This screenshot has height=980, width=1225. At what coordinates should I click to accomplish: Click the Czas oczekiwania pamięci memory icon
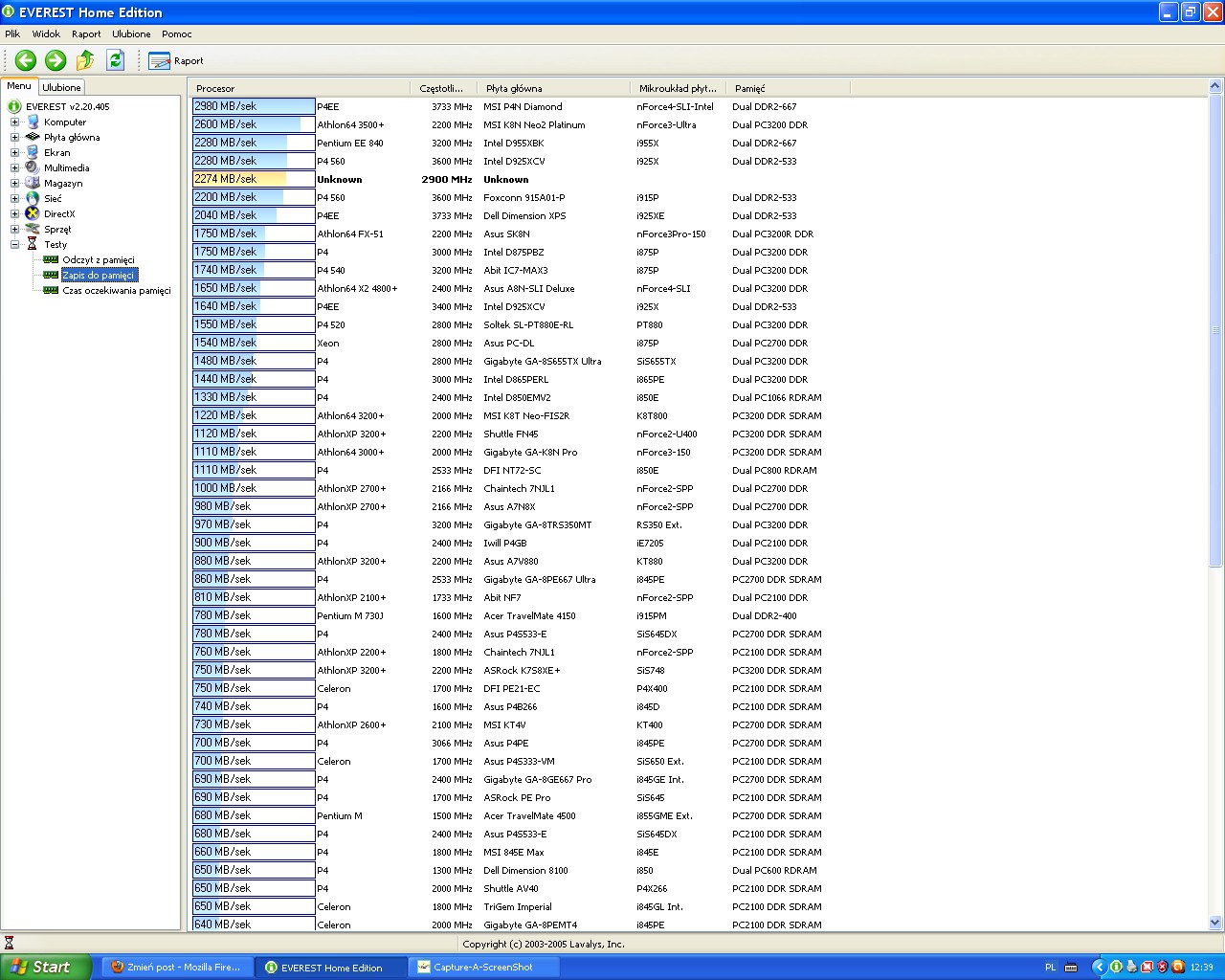[x=51, y=290]
